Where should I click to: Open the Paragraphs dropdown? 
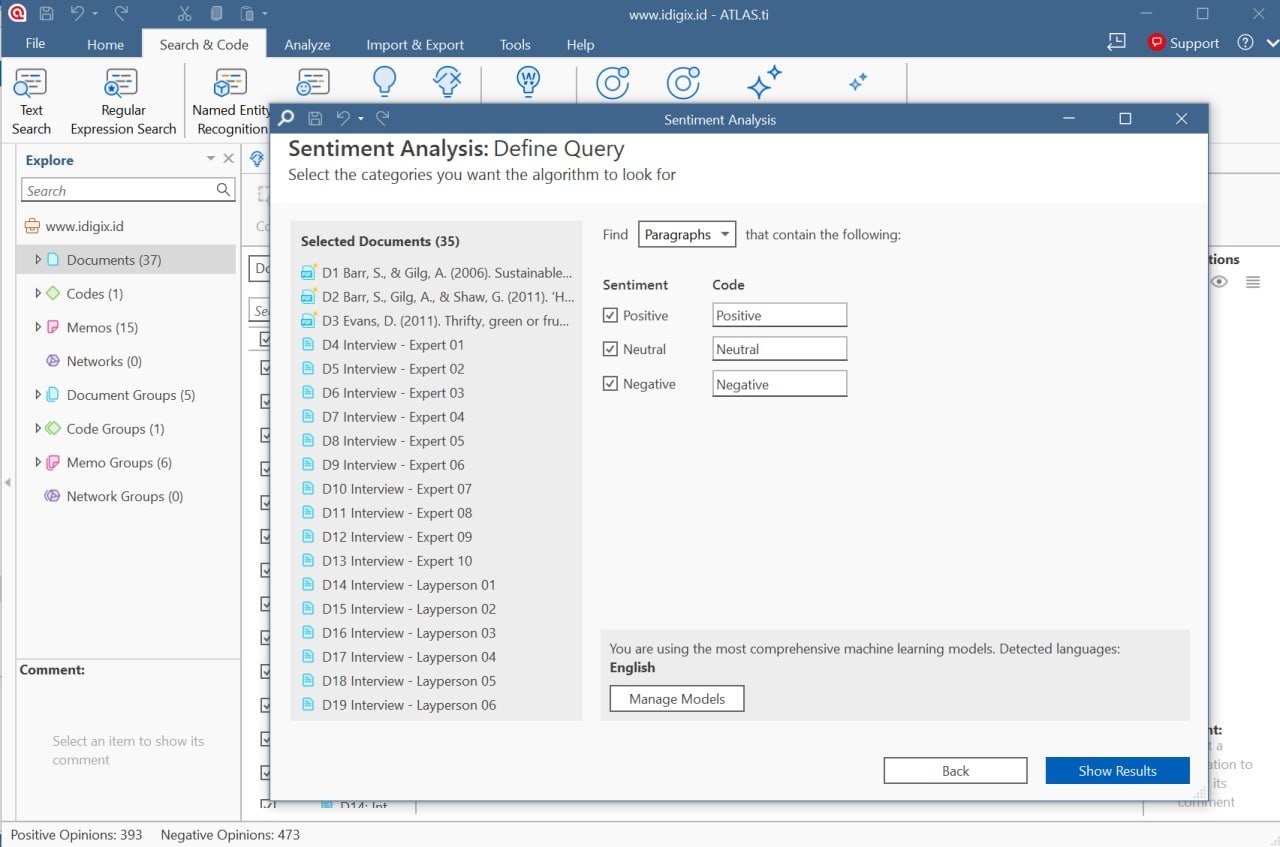(x=687, y=235)
